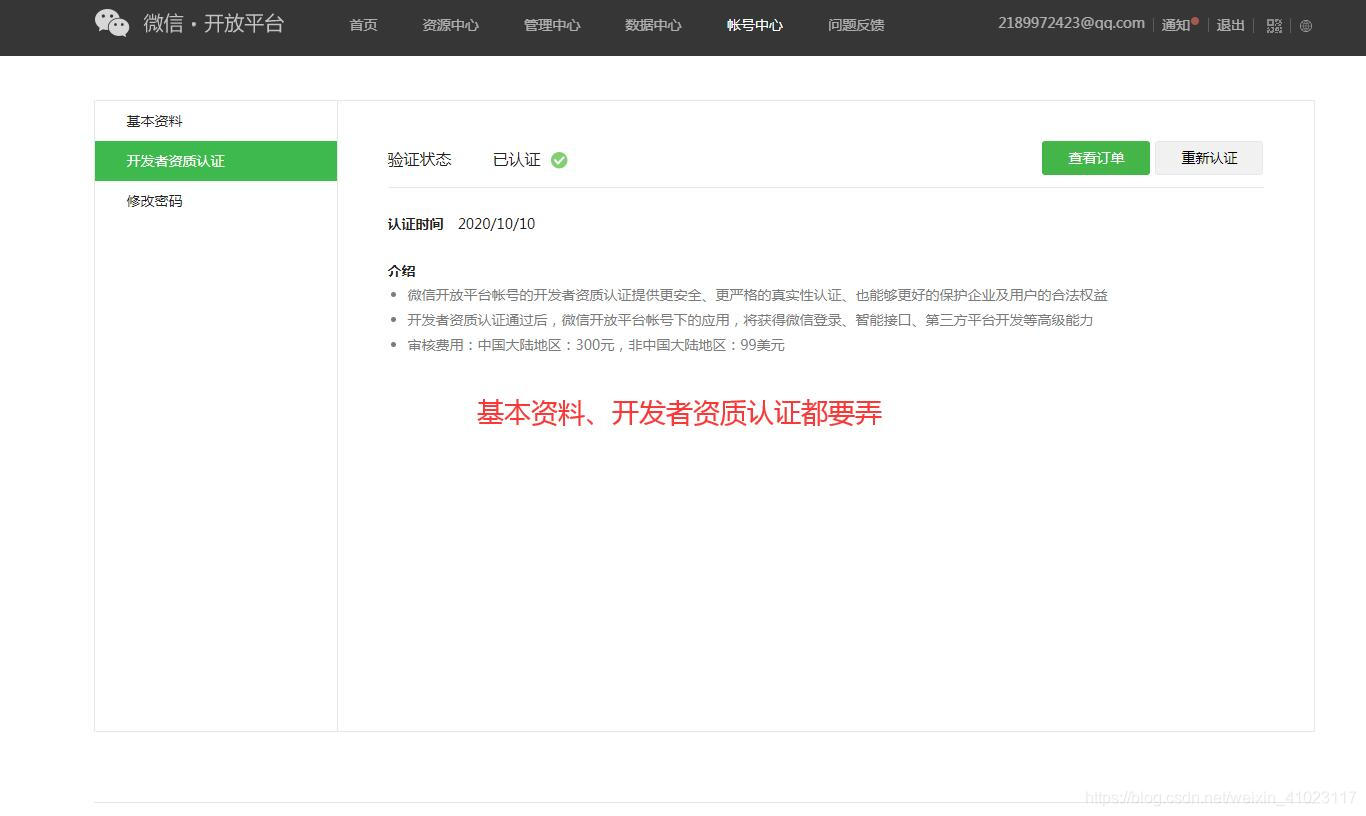Click the date 2020/10/10

(496, 224)
